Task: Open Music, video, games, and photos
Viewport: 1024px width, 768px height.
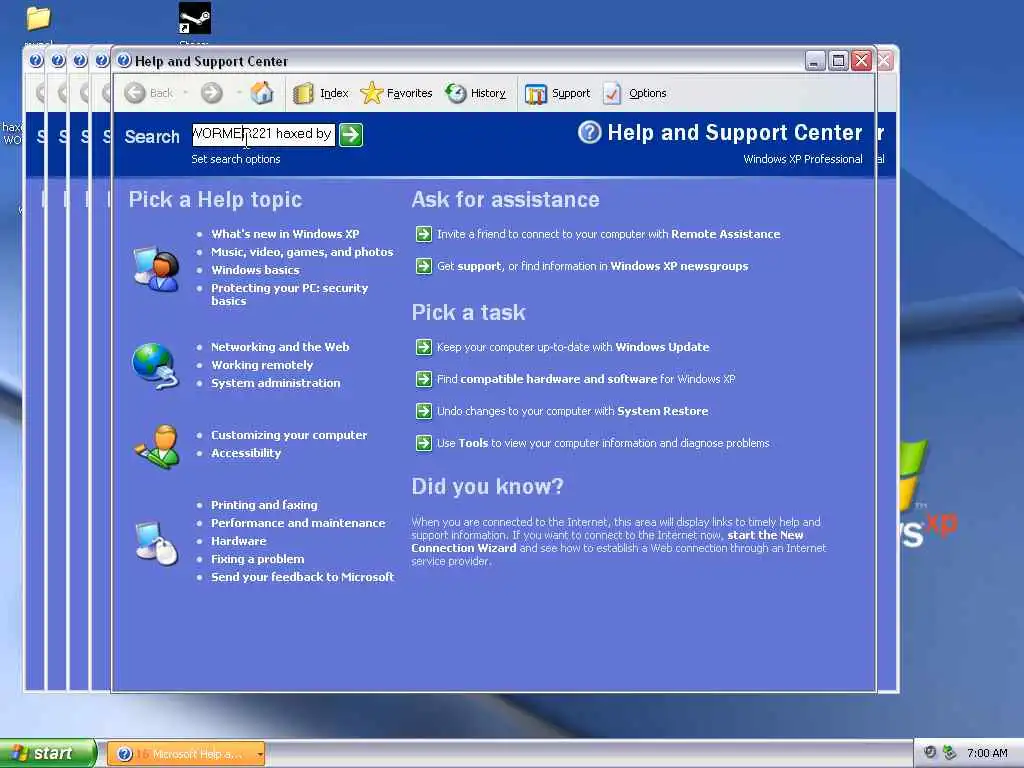Action: point(302,252)
